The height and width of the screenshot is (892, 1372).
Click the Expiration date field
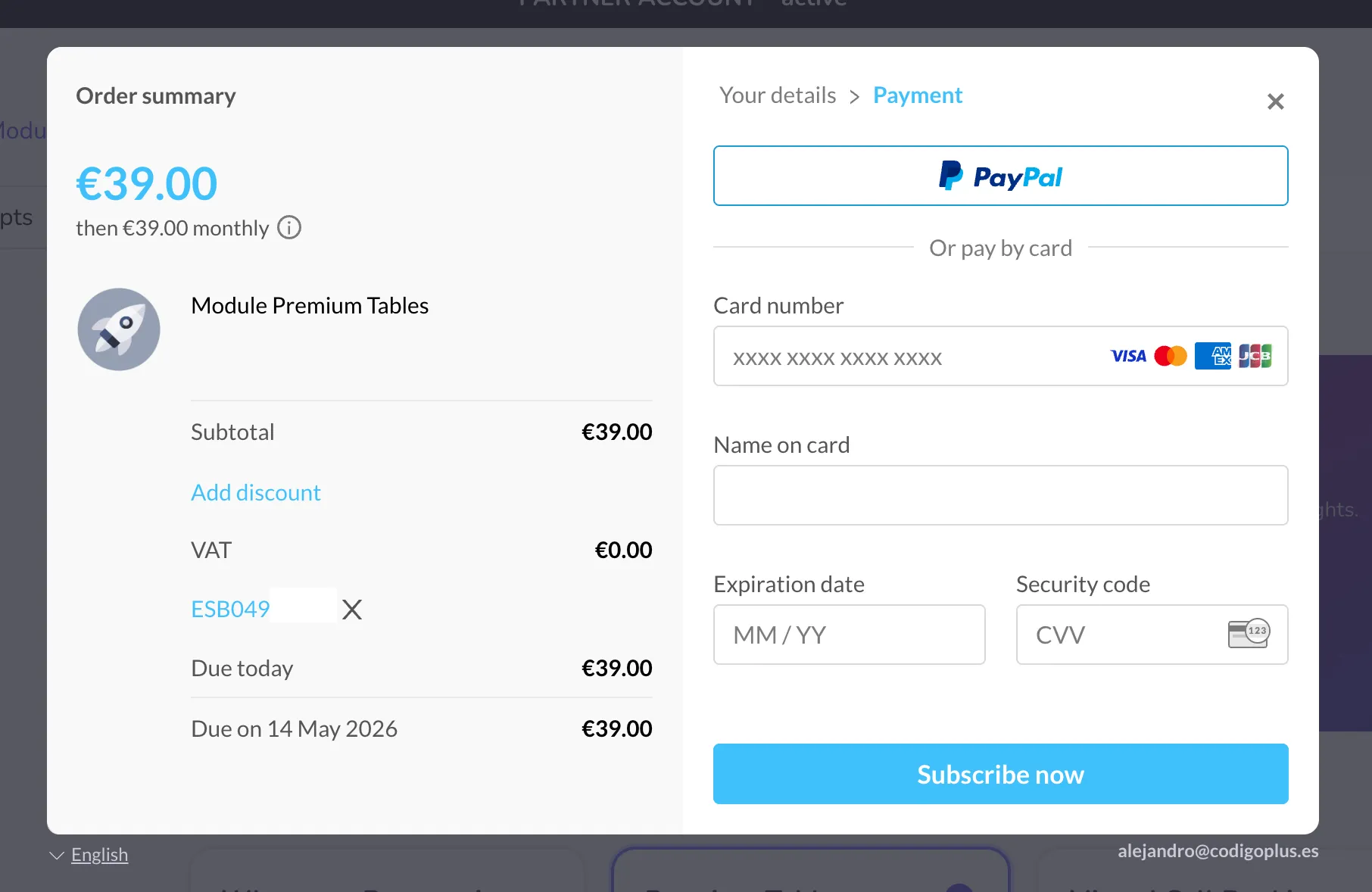[849, 635]
